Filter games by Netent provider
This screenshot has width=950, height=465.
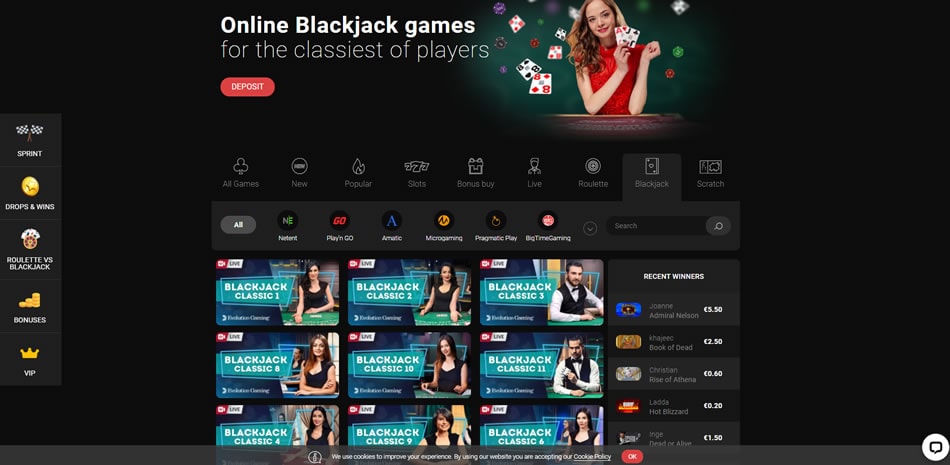[288, 226]
